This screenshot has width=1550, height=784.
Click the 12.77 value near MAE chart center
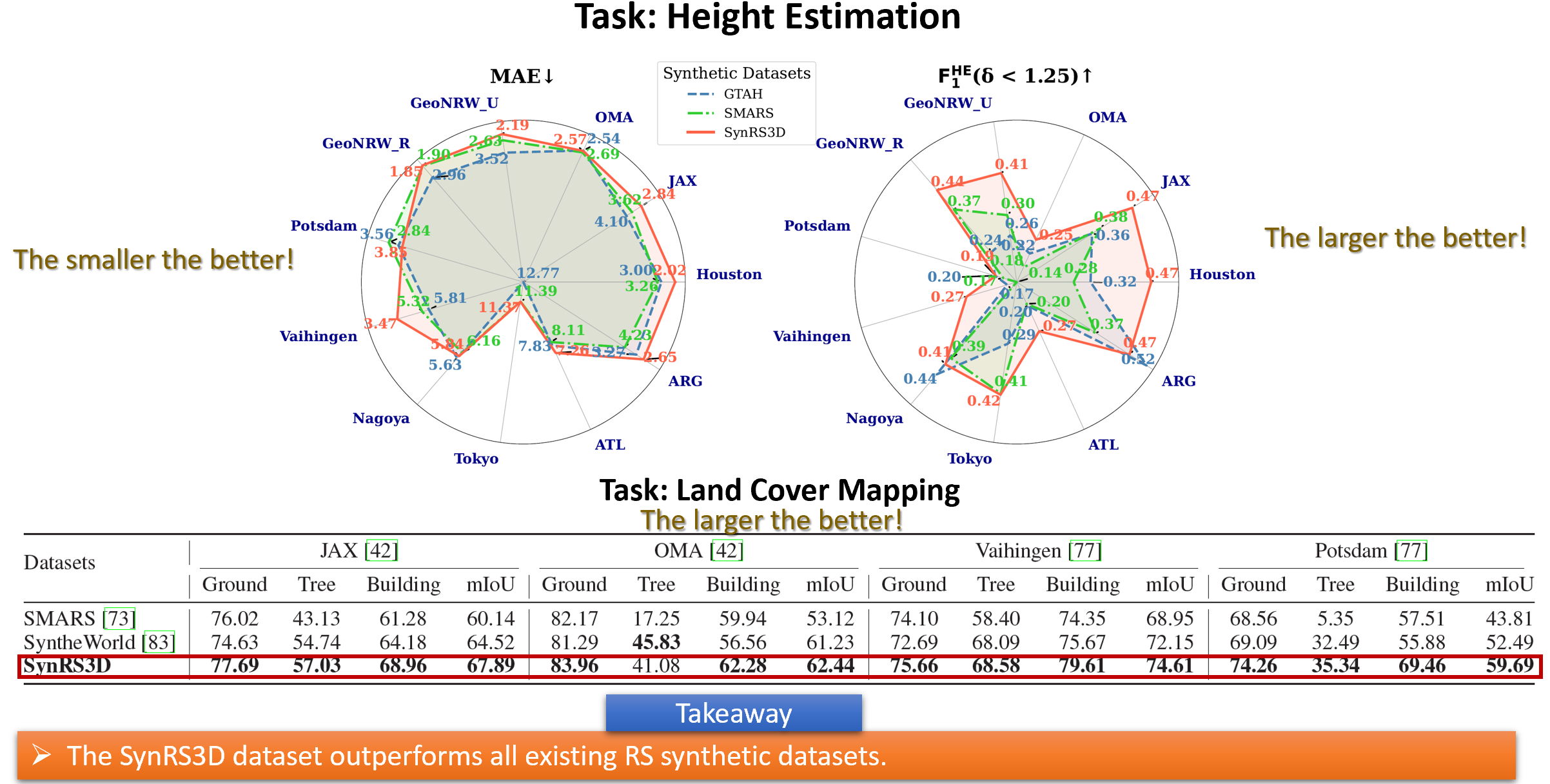[538, 273]
